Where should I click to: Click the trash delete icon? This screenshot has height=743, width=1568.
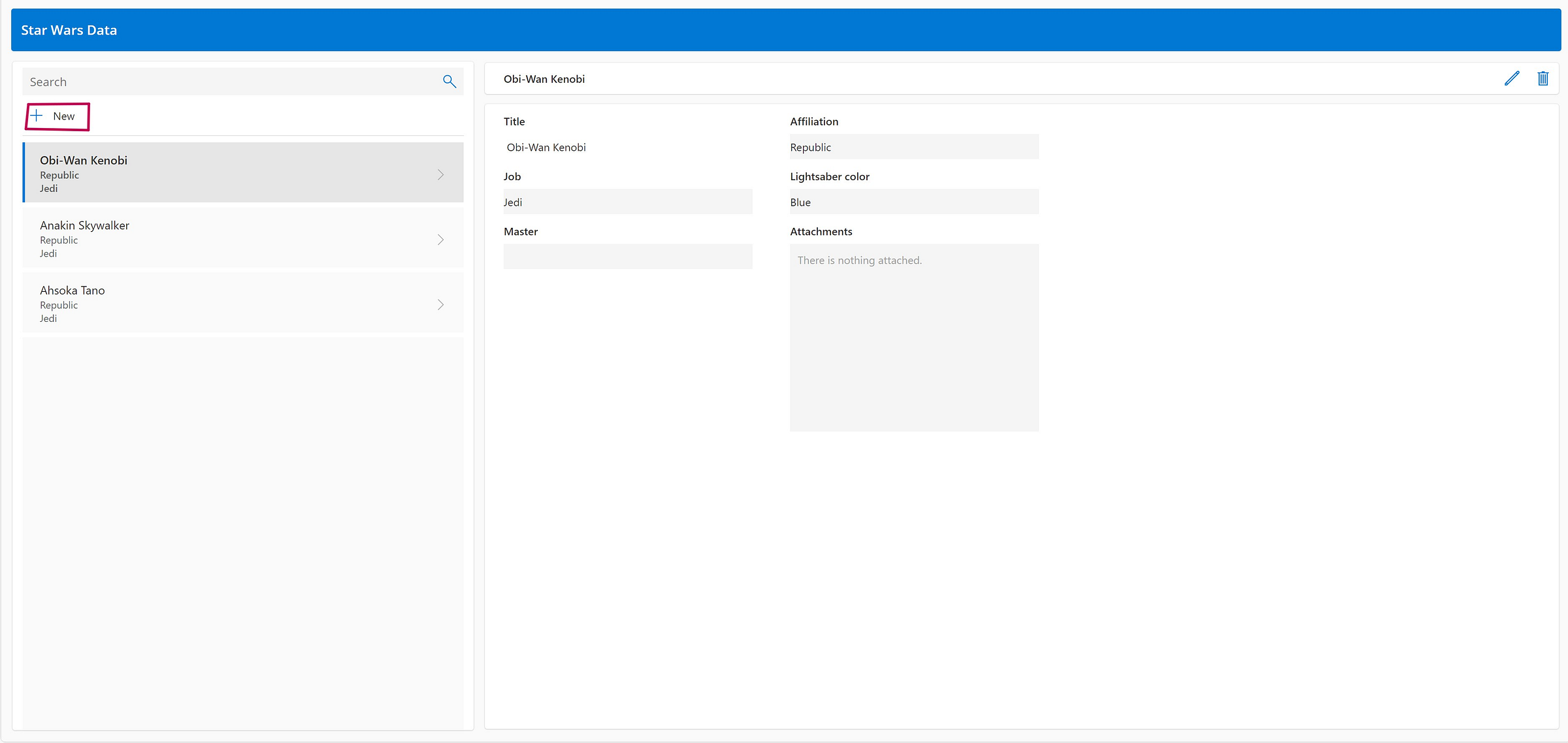(x=1543, y=78)
